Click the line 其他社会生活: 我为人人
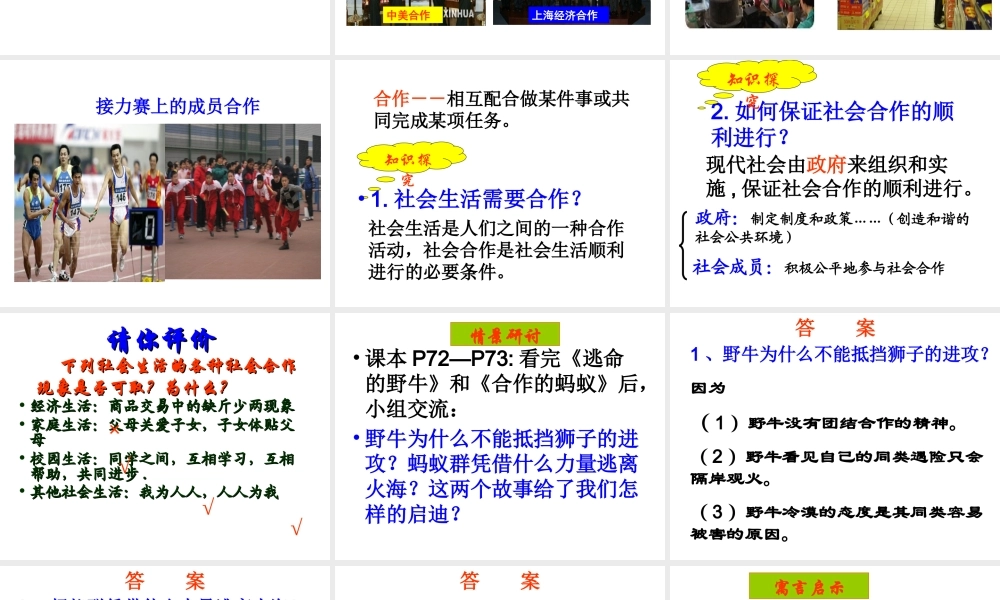The image size is (1000, 600). click(x=154, y=492)
